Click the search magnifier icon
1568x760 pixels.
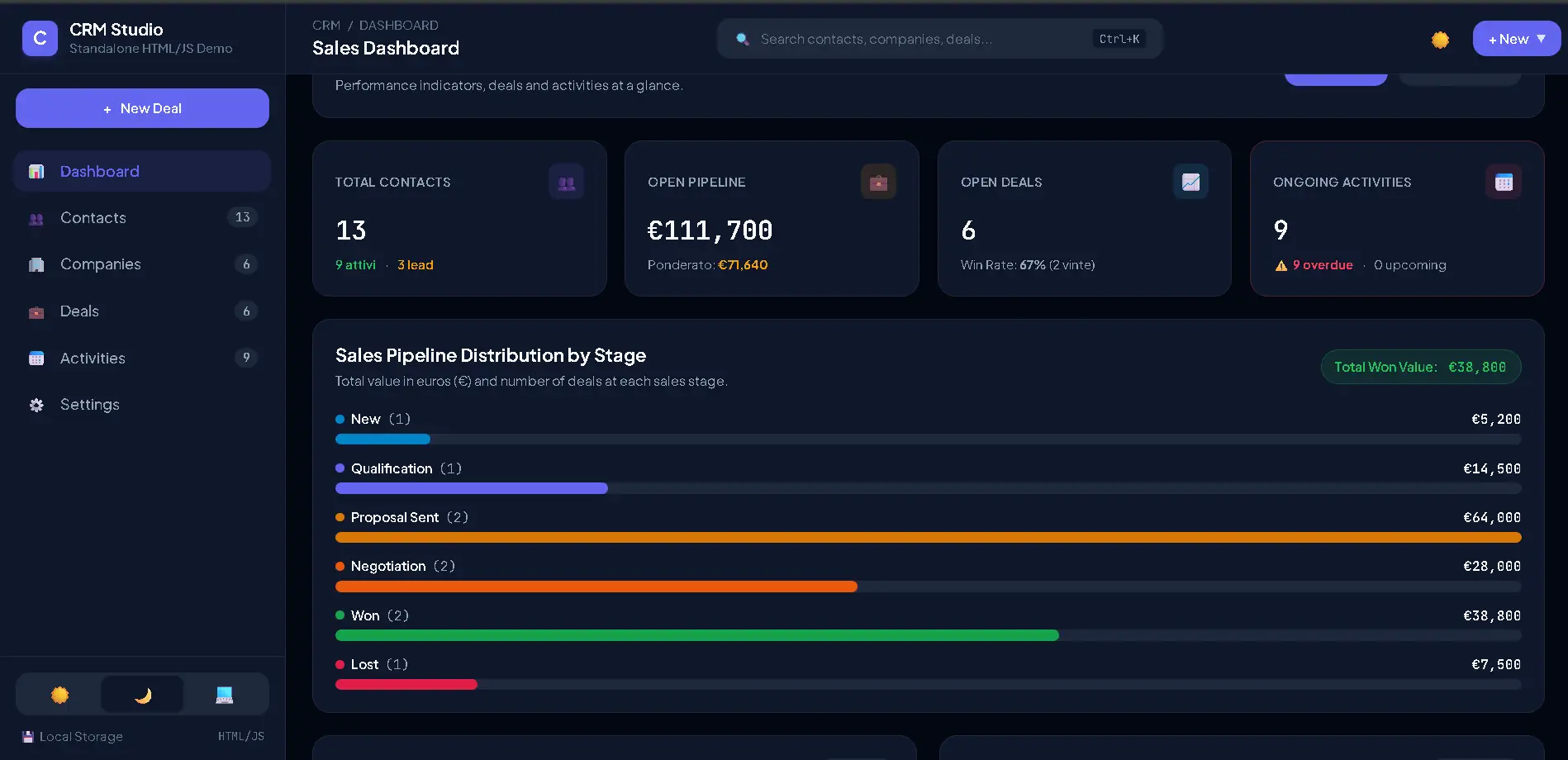[x=743, y=39]
